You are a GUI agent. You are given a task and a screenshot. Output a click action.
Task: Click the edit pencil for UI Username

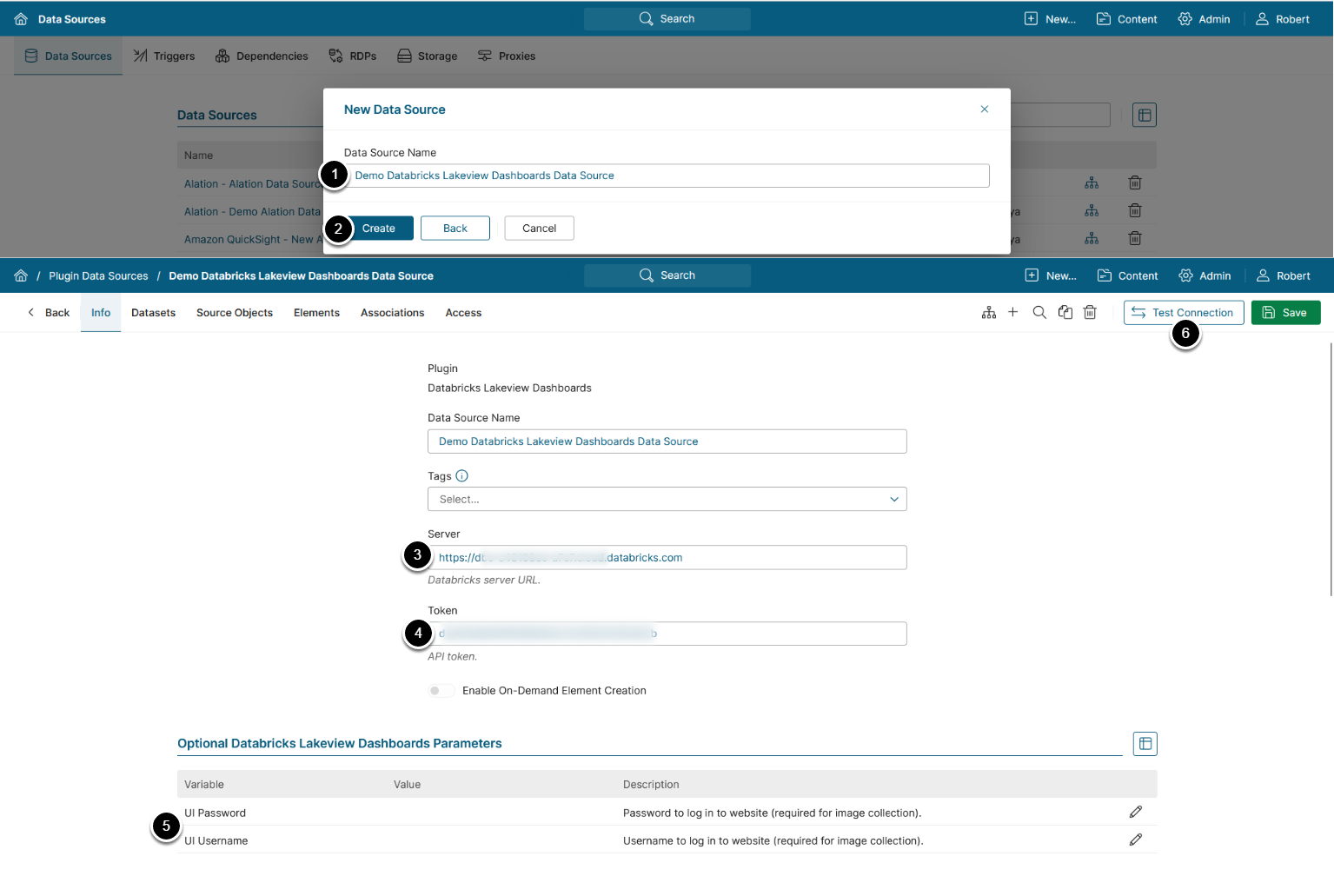click(1135, 840)
